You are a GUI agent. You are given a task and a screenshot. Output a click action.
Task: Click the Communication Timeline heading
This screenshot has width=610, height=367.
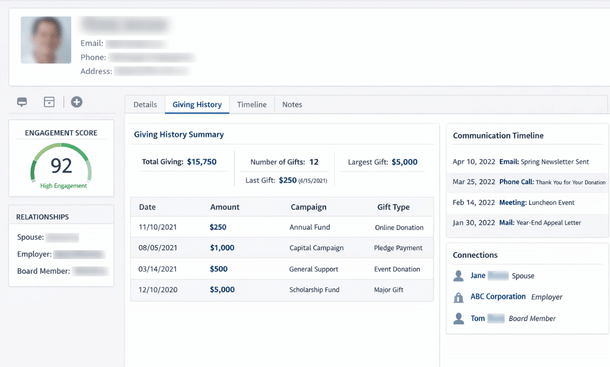(x=498, y=136)
